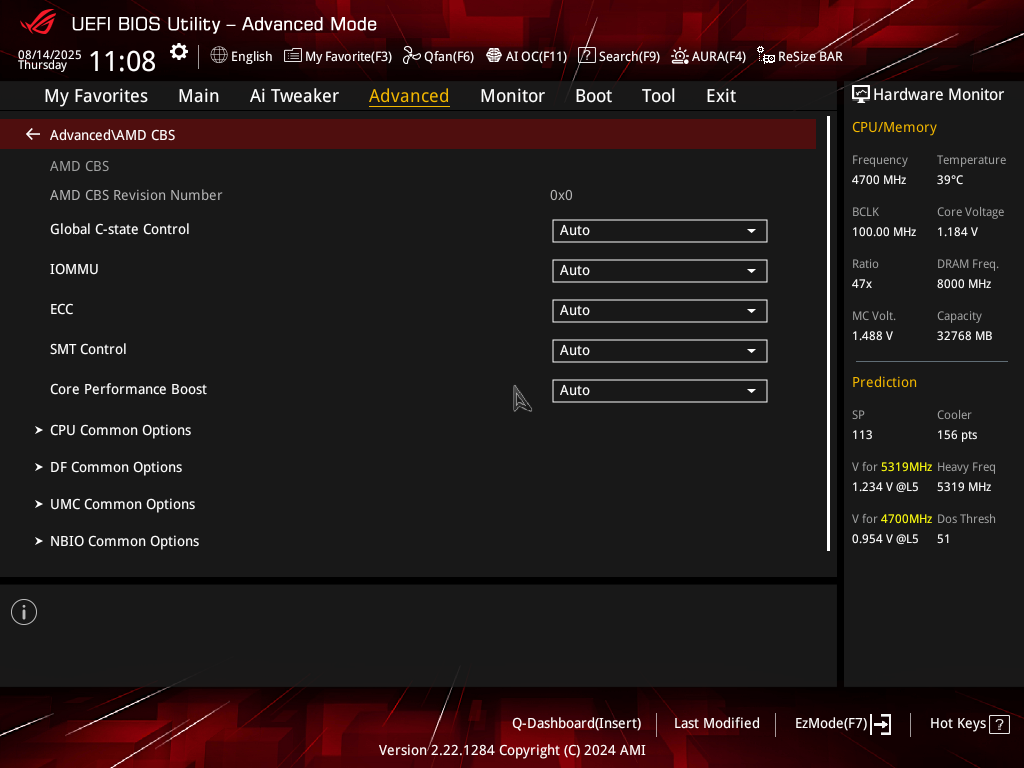Image resolution: width=1024 pixels, height=768 pixels.
Task: Switch to the Boot tab
Action: (593, 96)
